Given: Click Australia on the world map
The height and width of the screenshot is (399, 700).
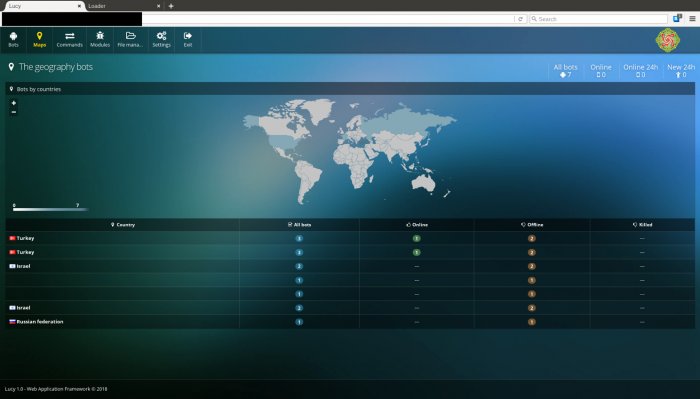Looking at the screenshot, I should point(423,182).
